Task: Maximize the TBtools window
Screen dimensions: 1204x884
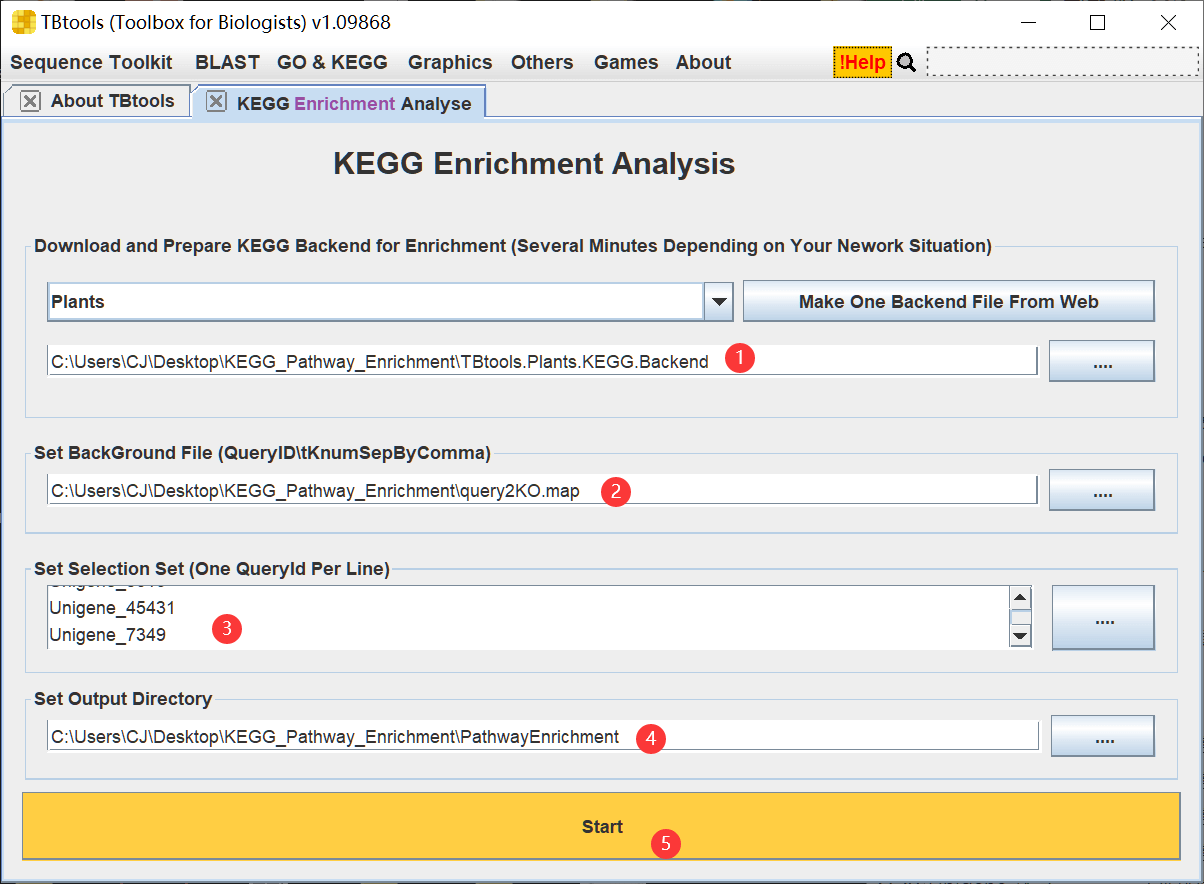Action: coord(1097,23)
